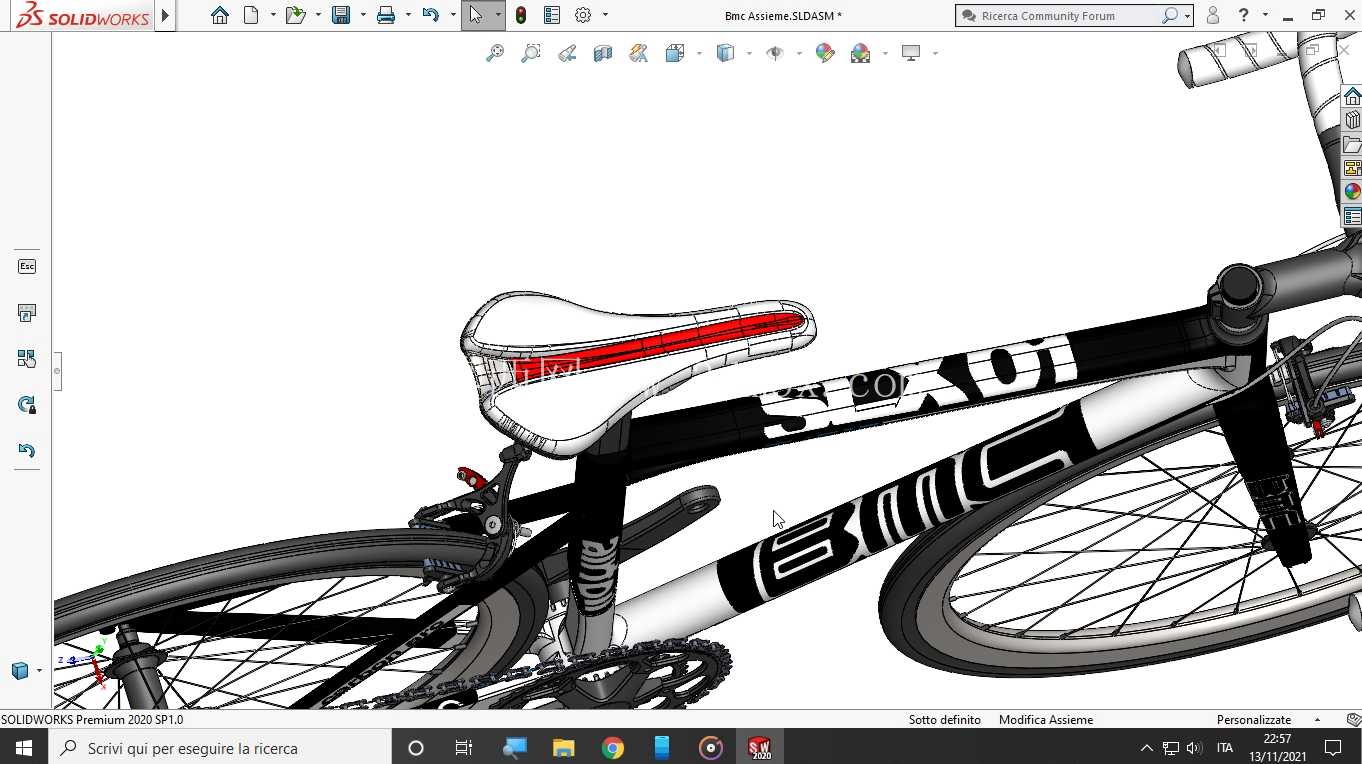Open Dynamic Annotation Views tool

tap(639, 53)
